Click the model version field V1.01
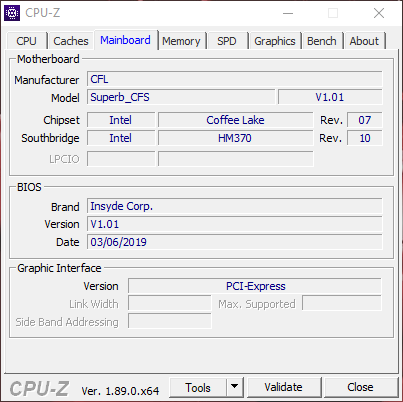This screenshot has height=402, width=403. pos(330,97)
